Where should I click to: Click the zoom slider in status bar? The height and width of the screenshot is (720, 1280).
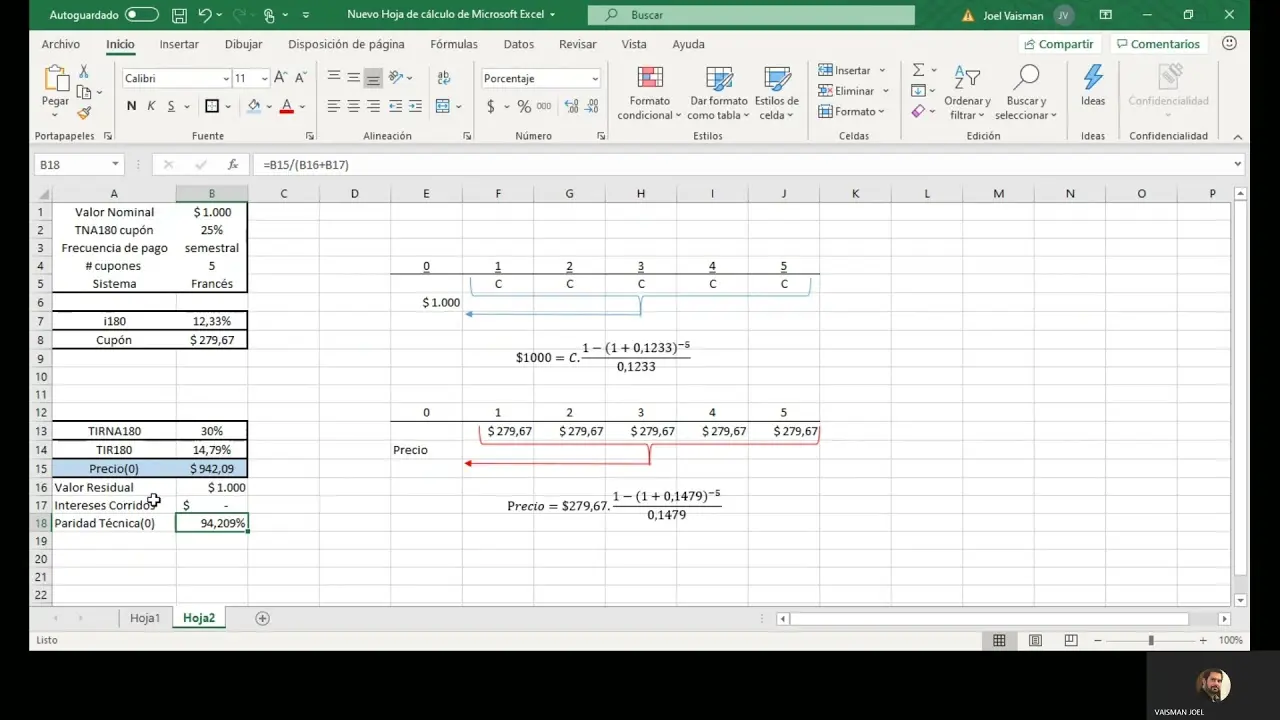1150,640
